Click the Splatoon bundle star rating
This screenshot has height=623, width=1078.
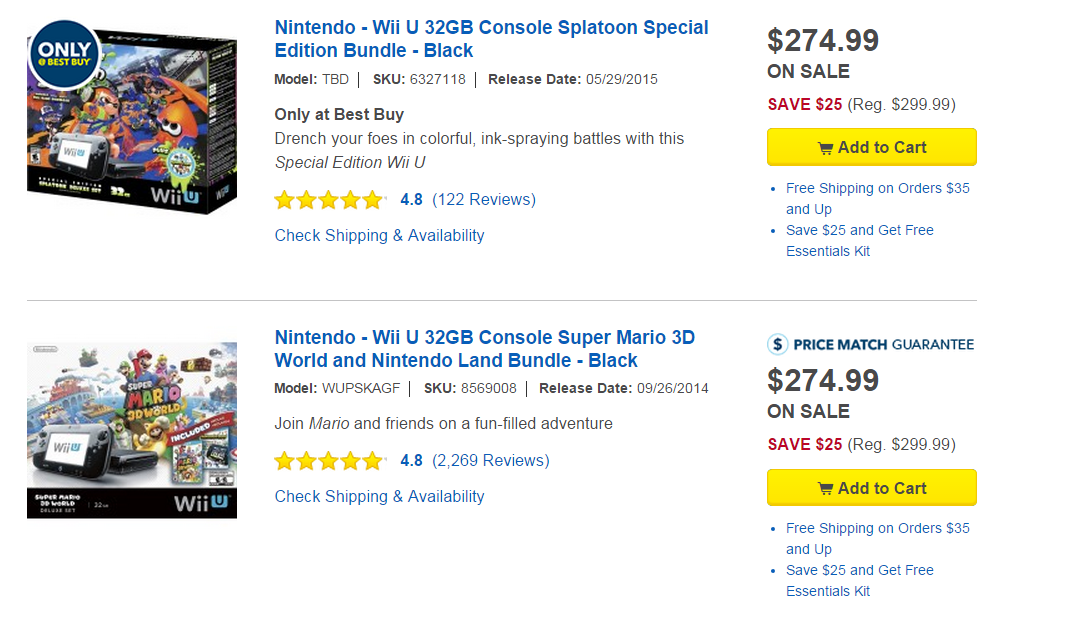(329, 200)
